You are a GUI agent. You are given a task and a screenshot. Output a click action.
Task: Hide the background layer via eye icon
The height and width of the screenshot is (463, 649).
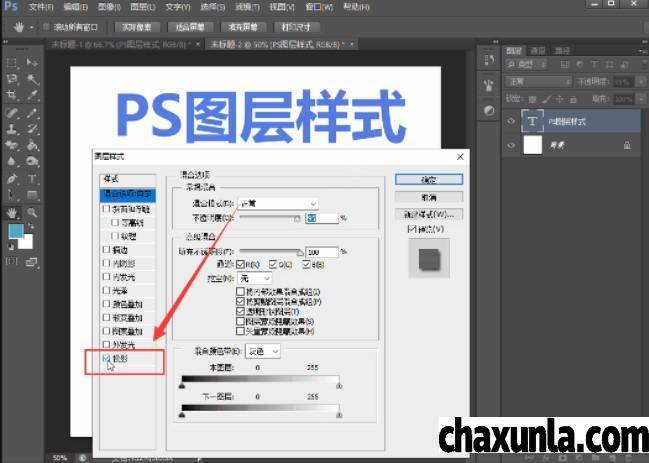(x=511, y=145)
